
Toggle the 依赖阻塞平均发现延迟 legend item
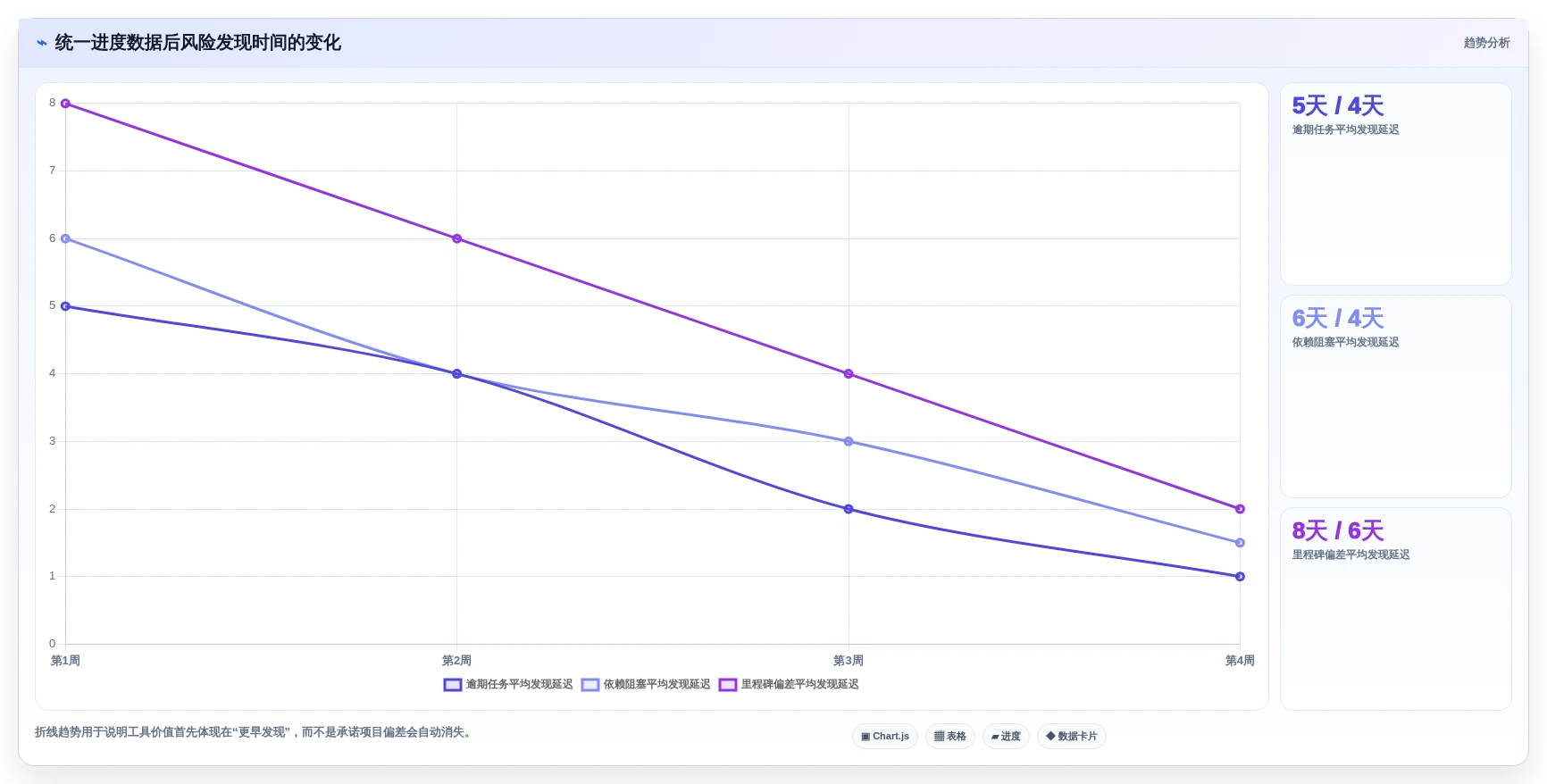[x=646, y=685]
